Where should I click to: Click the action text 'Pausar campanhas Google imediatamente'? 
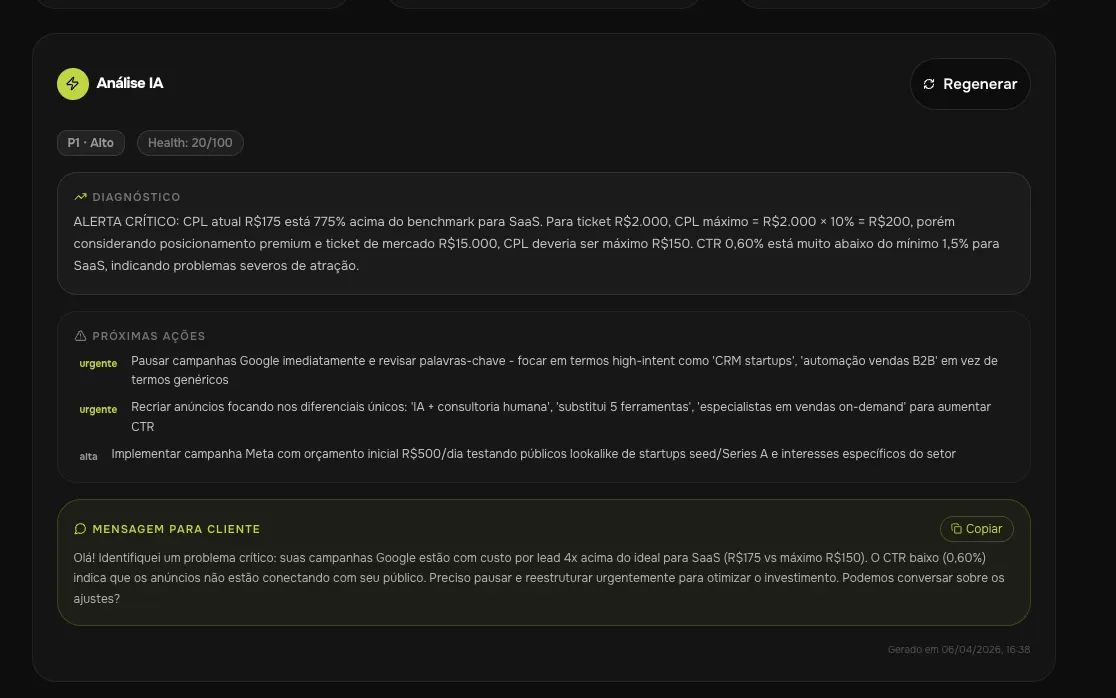tap(564, 370)
